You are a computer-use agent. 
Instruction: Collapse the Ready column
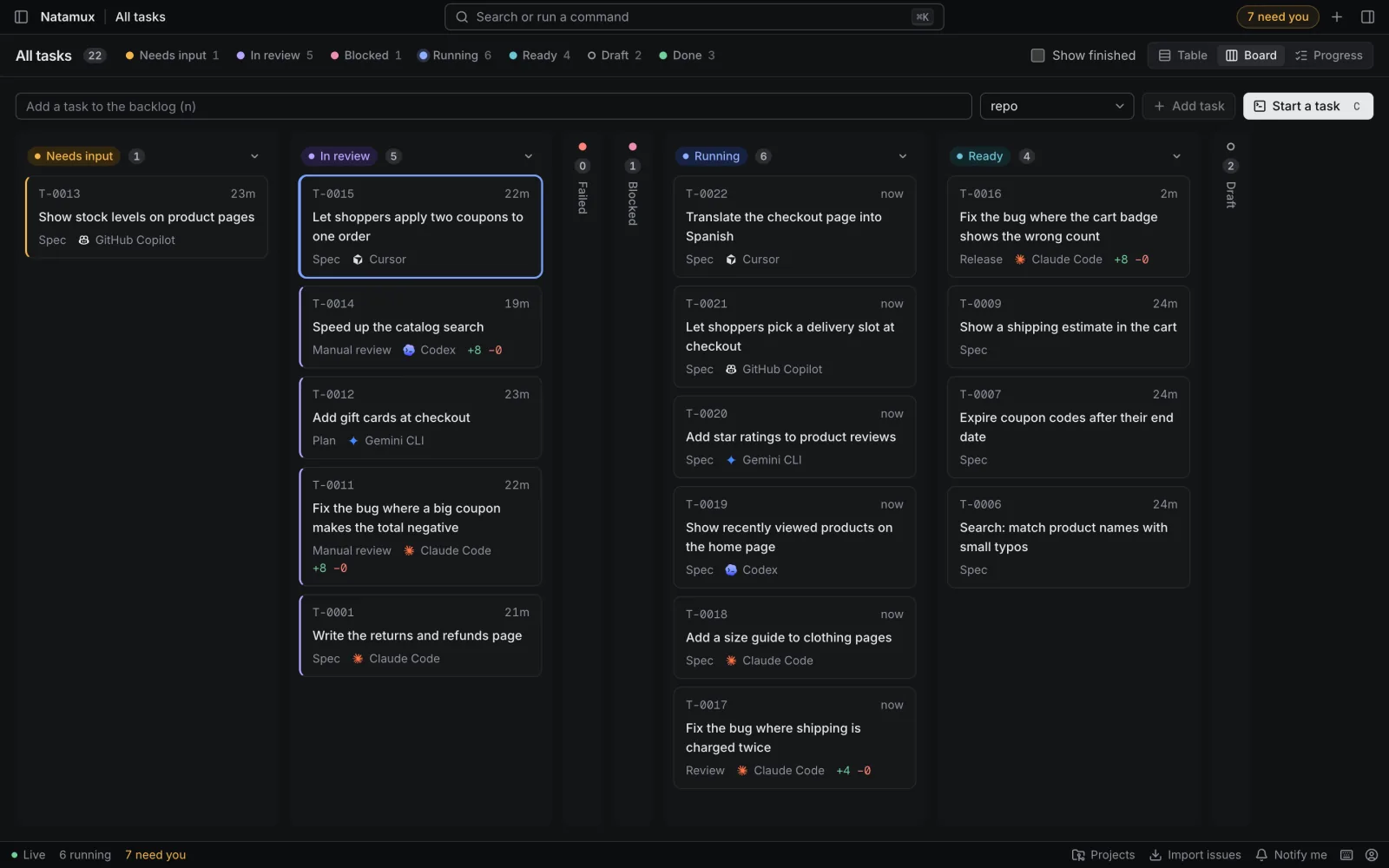pos(1176,156)
